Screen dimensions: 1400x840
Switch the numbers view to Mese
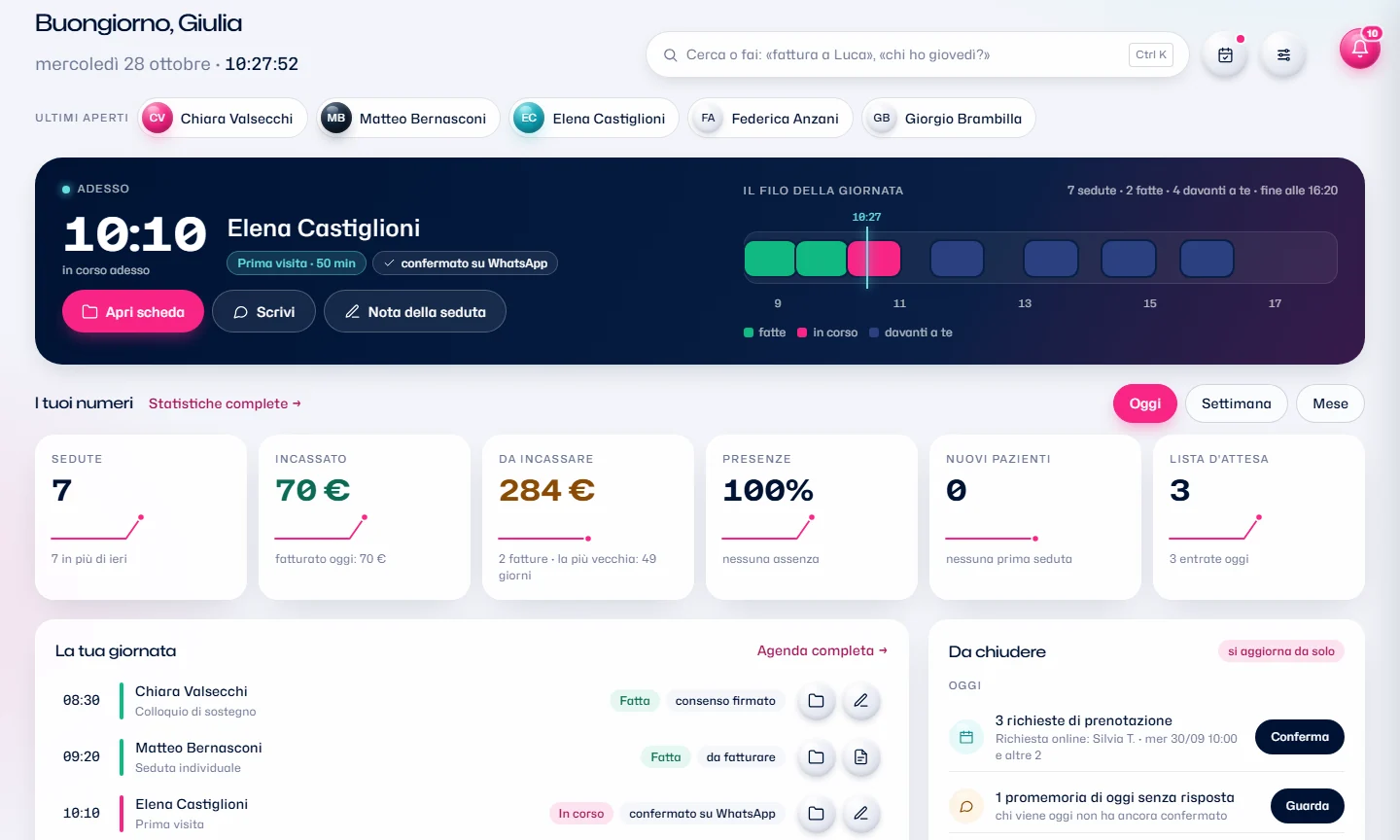pyautogui.click(x=1330, y=403)
